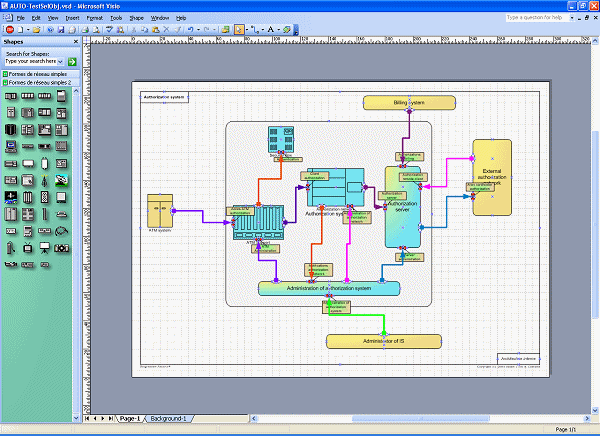Open the Edit menu
This screenshot has height=436, width=600.
36,18
